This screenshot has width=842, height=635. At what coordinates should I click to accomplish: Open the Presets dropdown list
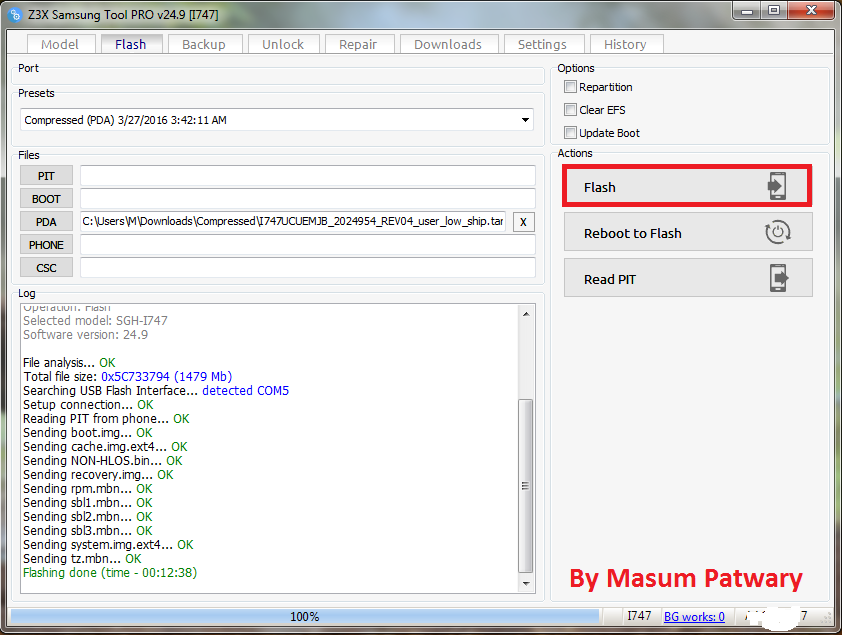[525, 120]
